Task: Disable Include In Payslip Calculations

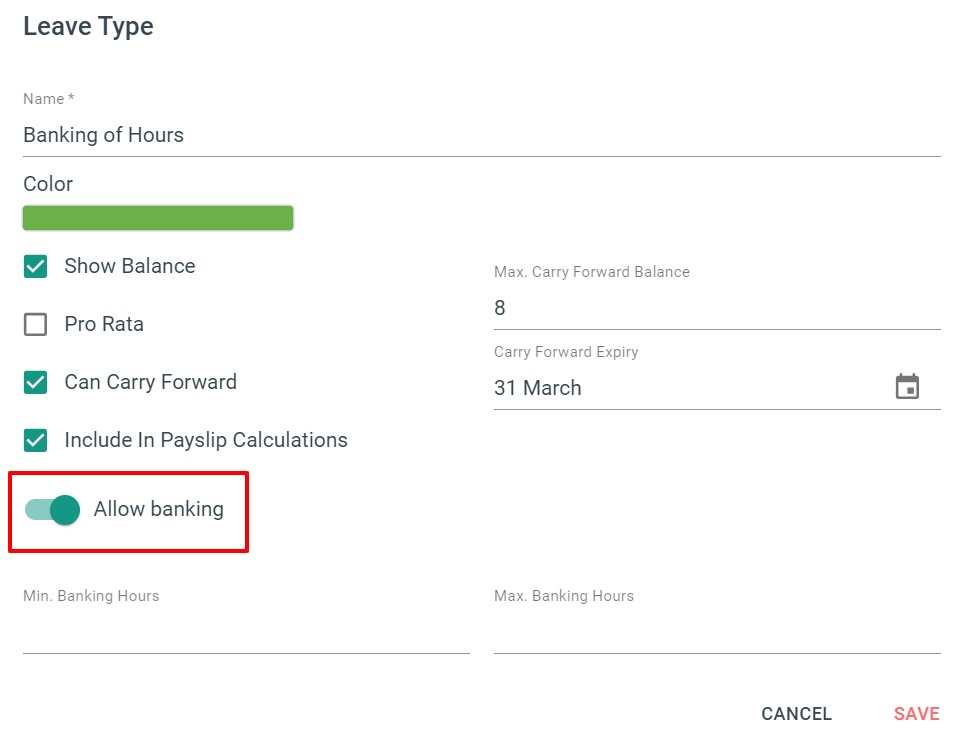Action: point(35,440)
